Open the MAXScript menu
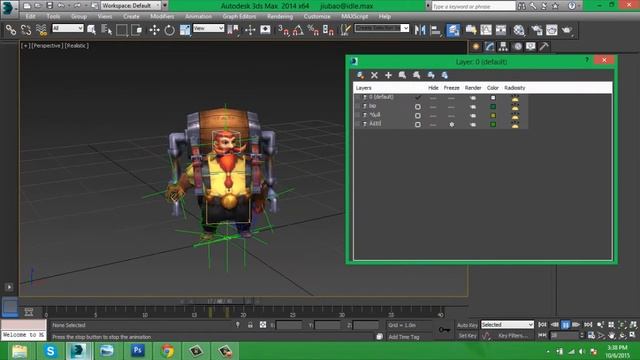This screenshot has width=640, height=360. click(x=355, y=16)
